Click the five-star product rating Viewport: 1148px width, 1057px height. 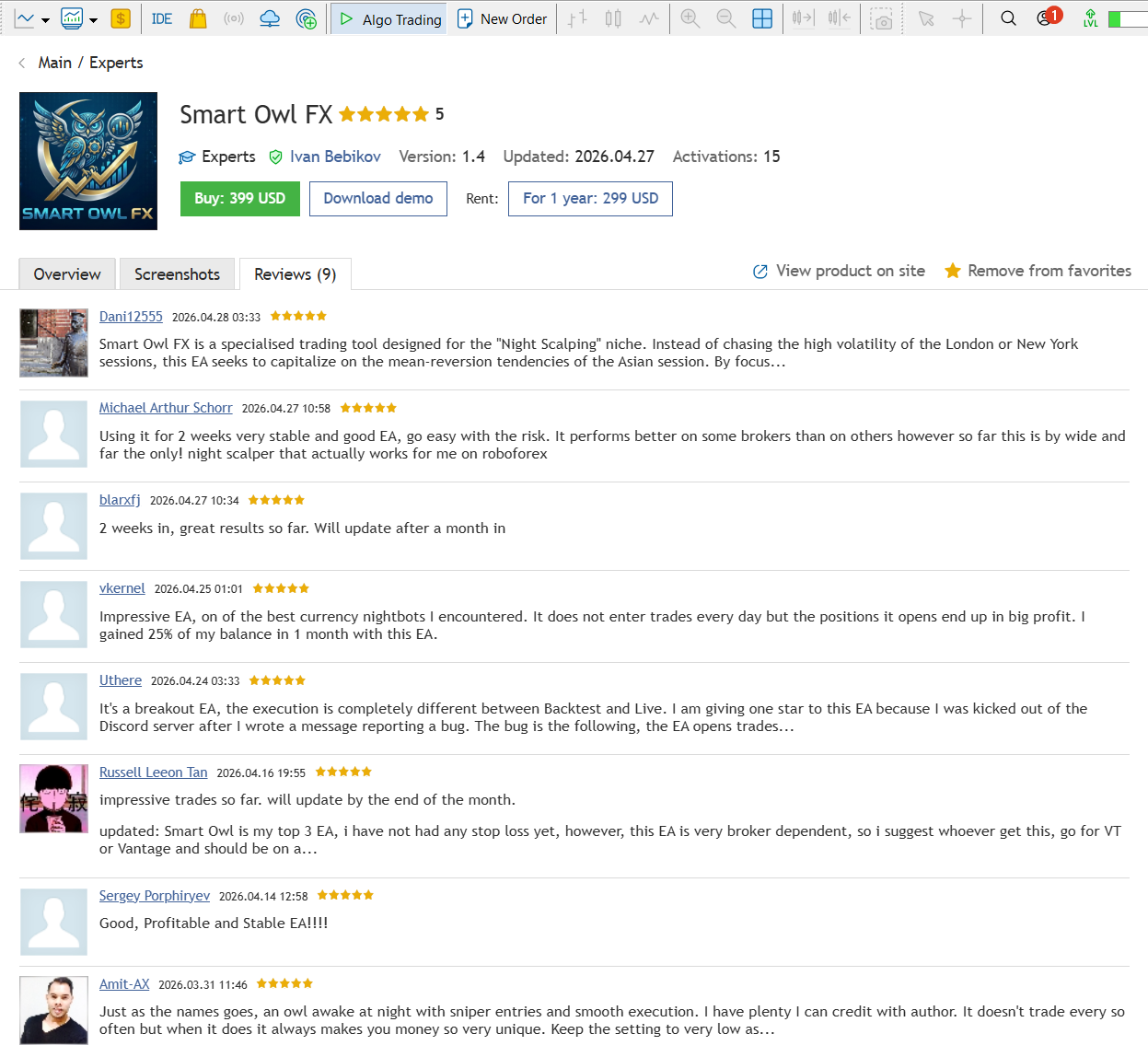[x=384, y=114]
